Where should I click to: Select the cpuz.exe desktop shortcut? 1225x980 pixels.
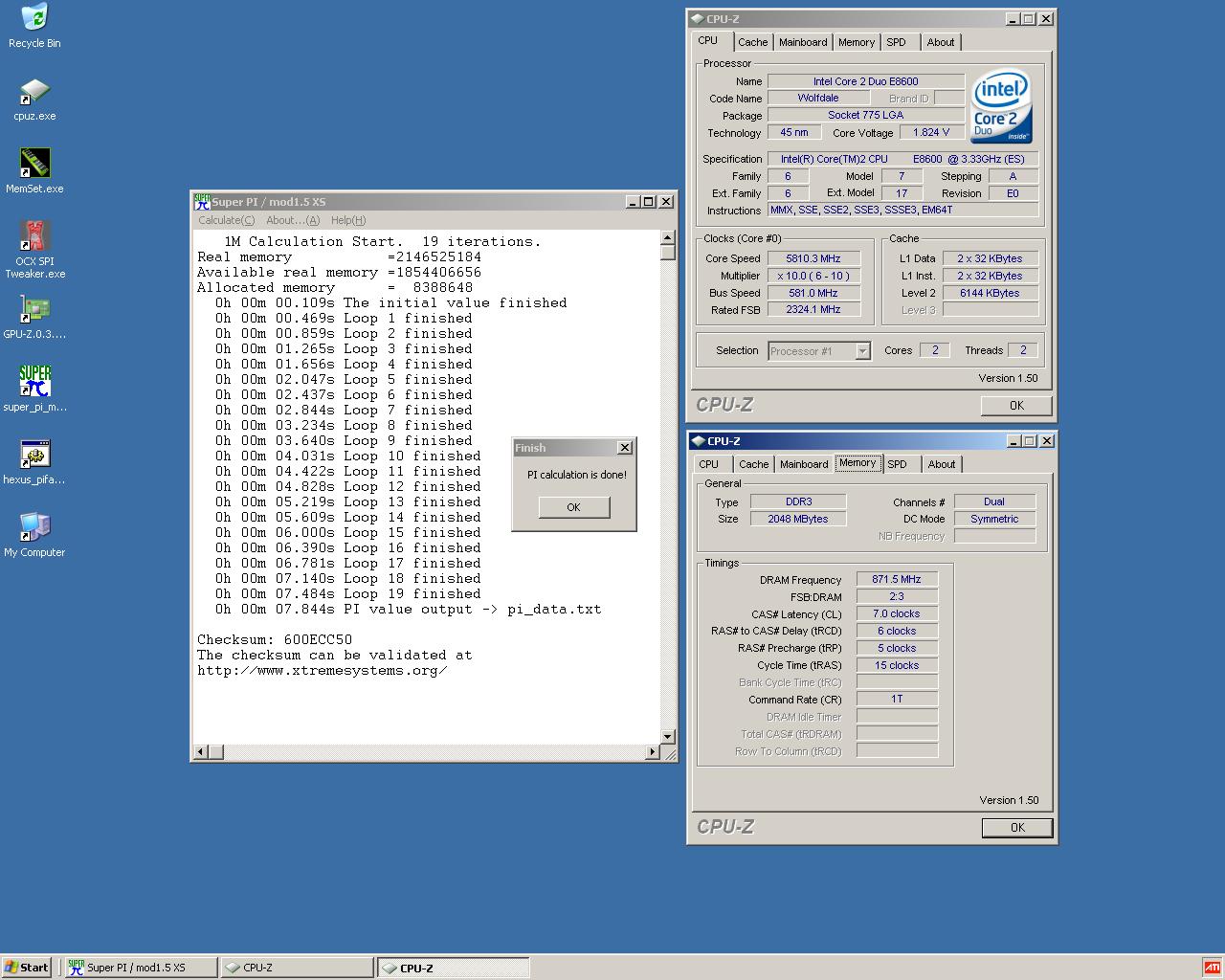[x=34, y=100]
